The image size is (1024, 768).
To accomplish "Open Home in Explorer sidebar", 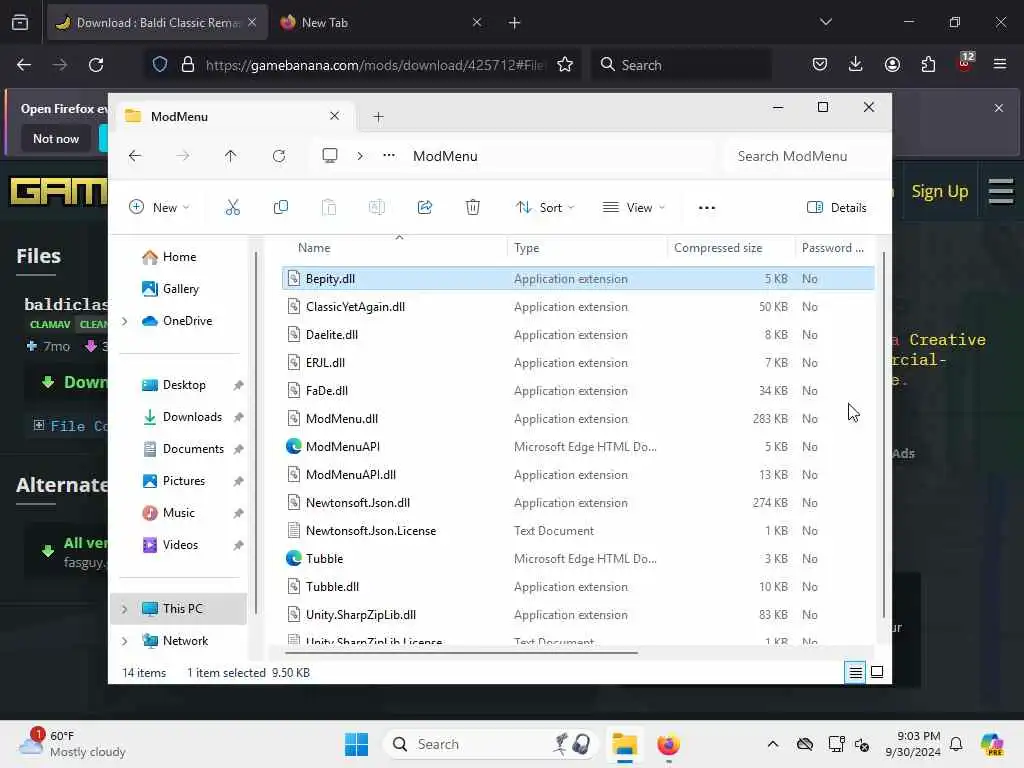I will coord(168,257).
